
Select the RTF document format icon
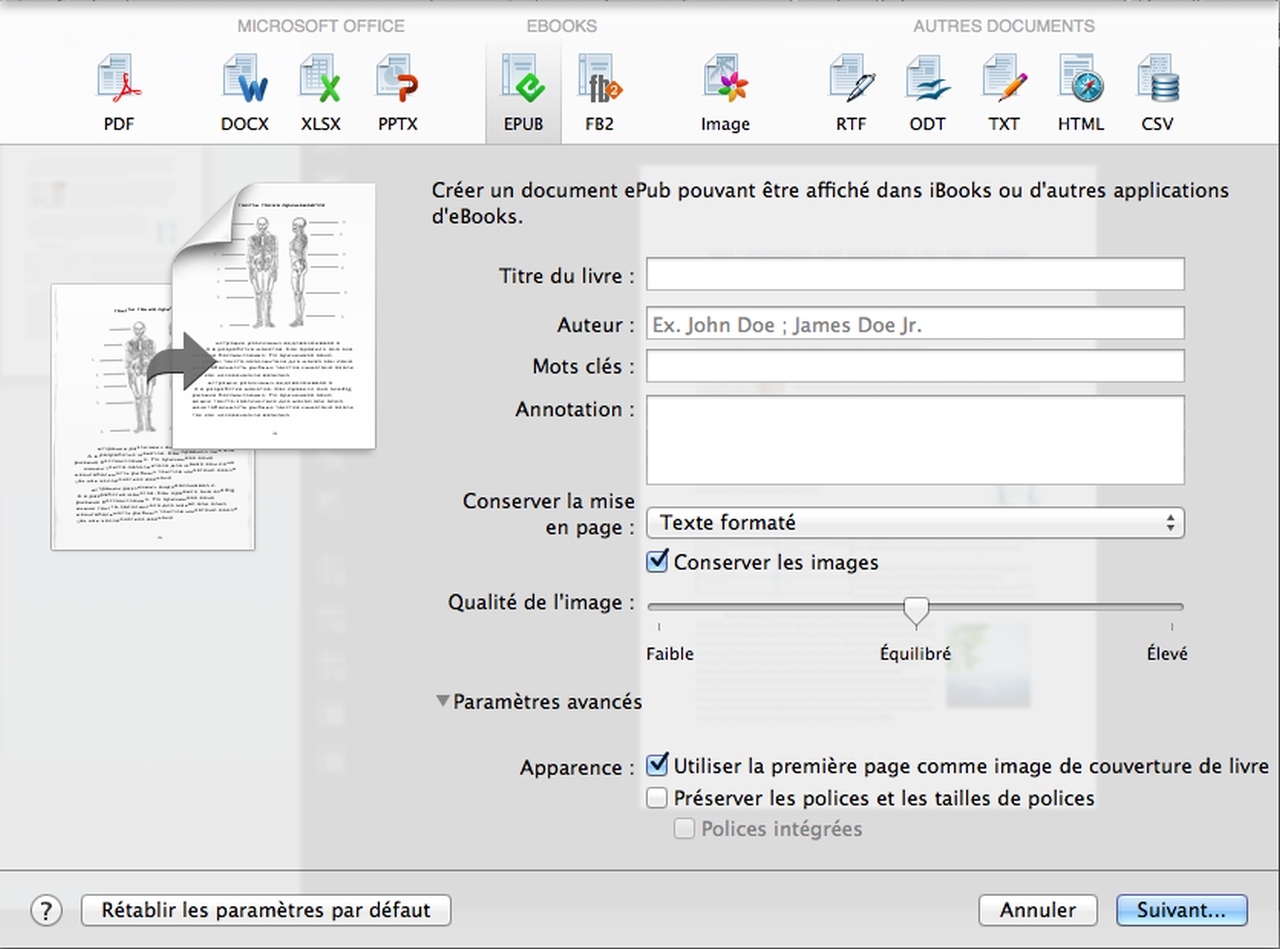click(x=852, y=92)
